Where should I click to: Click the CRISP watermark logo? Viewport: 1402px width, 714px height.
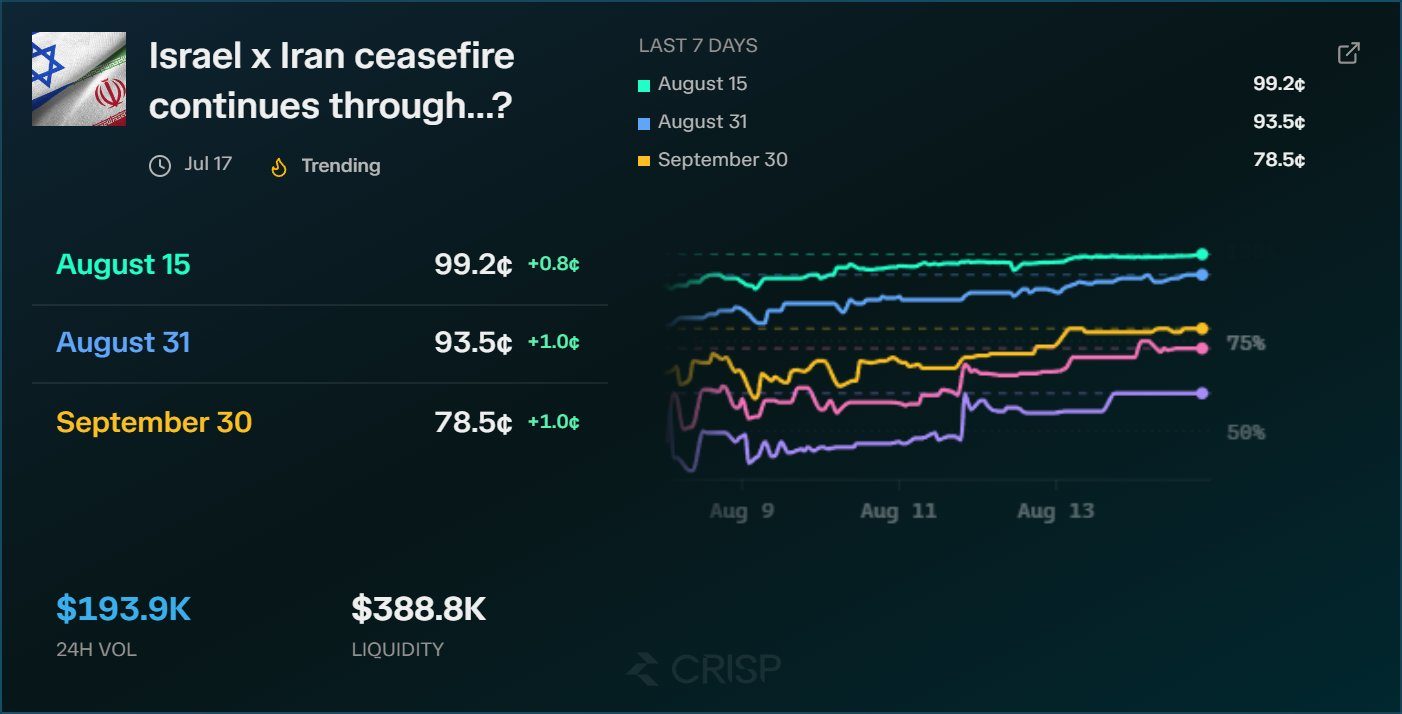coord(704,668)
